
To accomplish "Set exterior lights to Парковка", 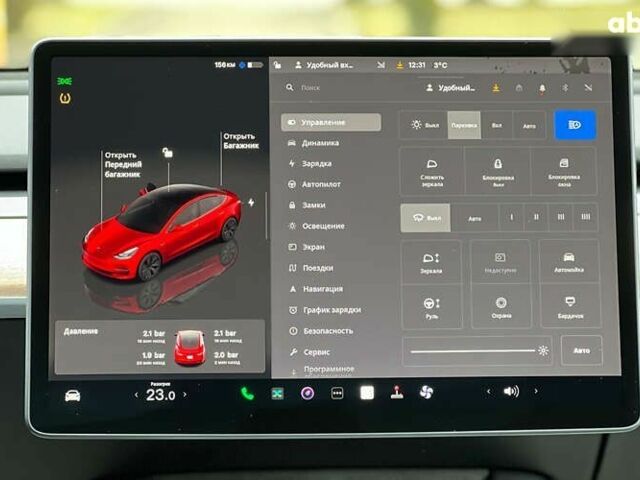I will (x=464, y=125).
